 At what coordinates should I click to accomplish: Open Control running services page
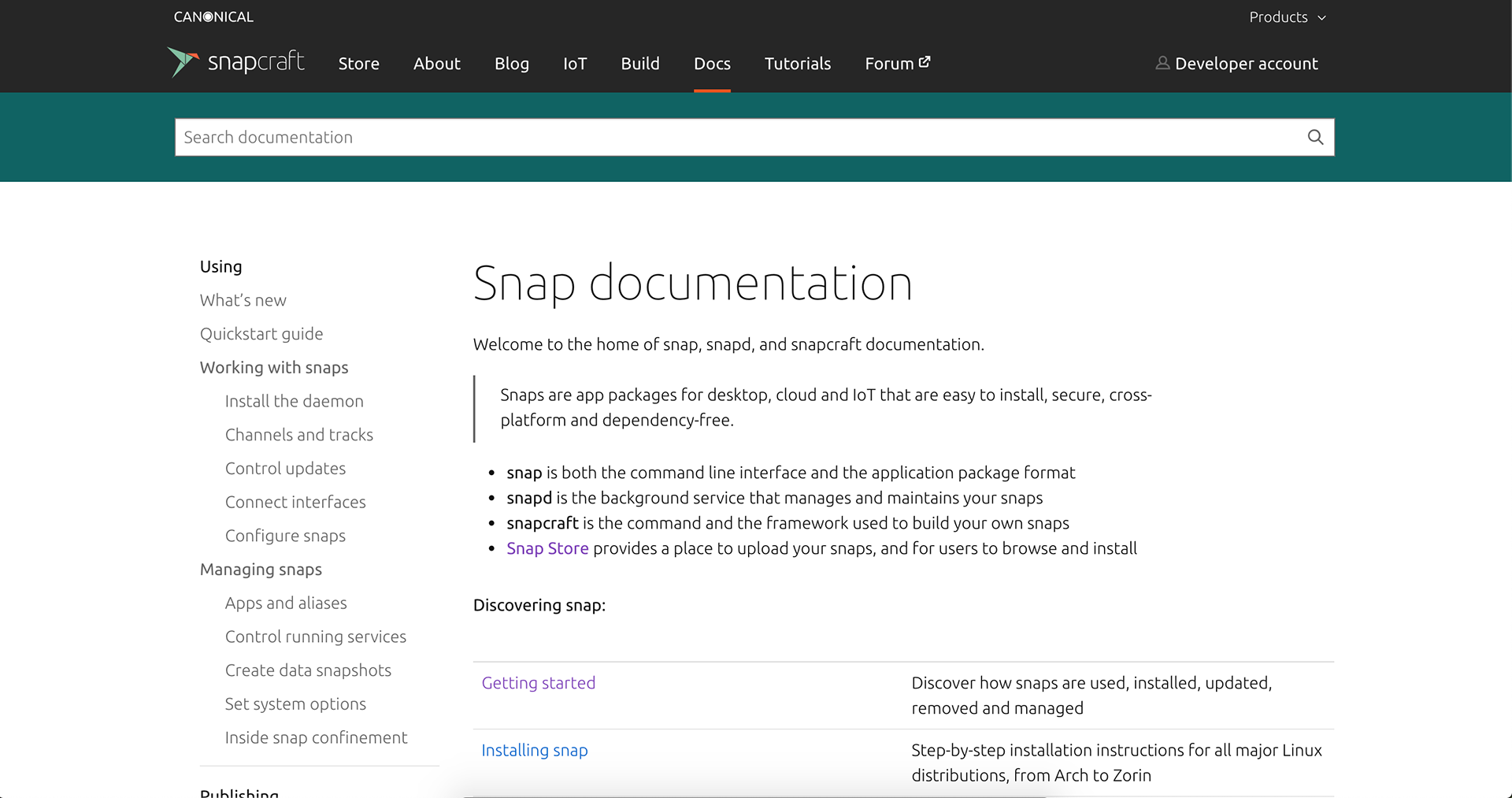click(x=316, y=637)
